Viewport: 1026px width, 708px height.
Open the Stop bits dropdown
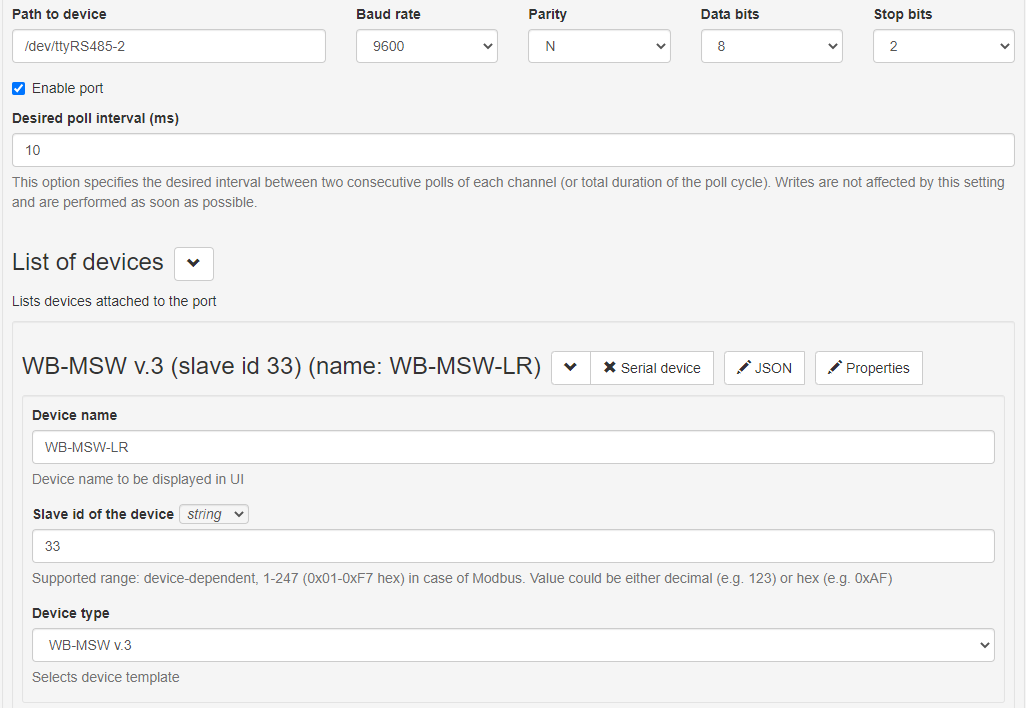pos(943,46)
